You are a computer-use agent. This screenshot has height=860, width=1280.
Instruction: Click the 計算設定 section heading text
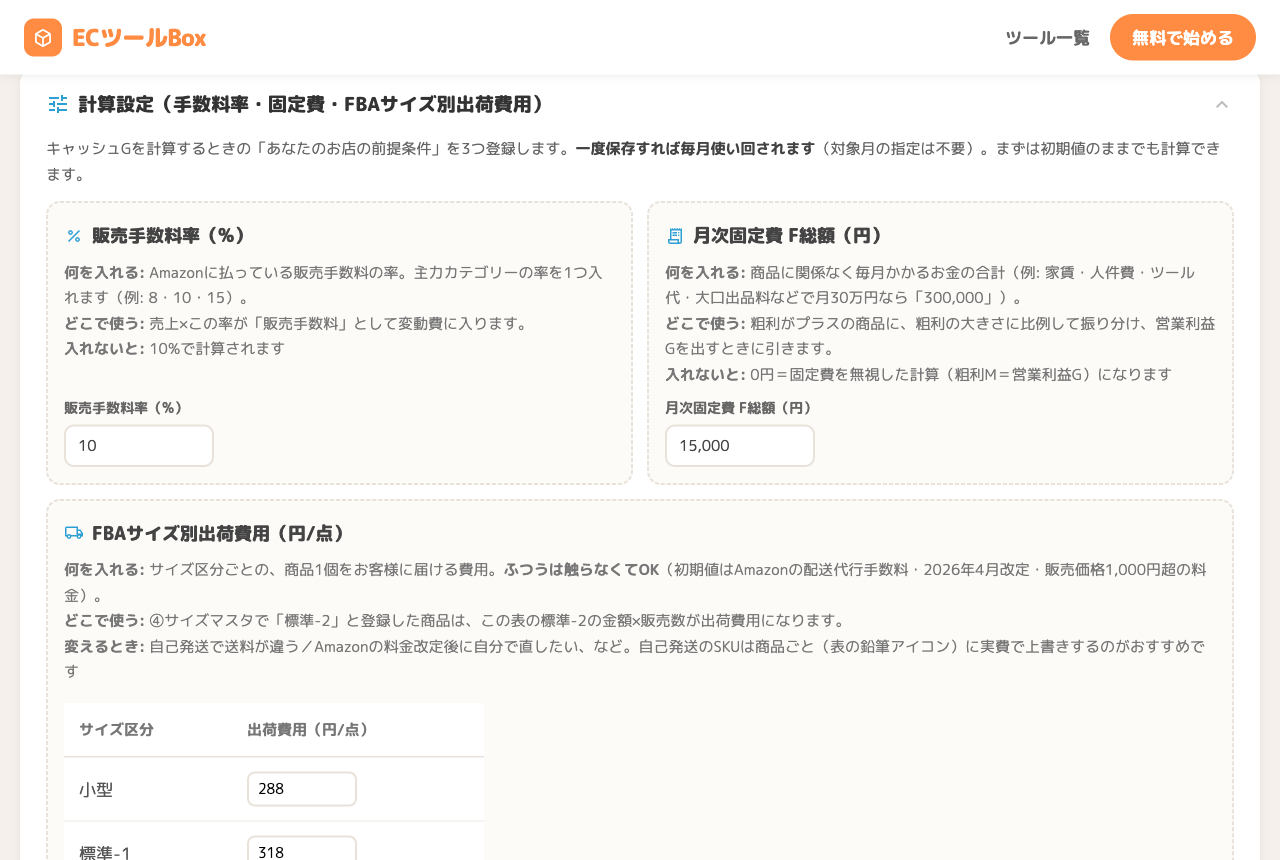[x=312, y=104]
